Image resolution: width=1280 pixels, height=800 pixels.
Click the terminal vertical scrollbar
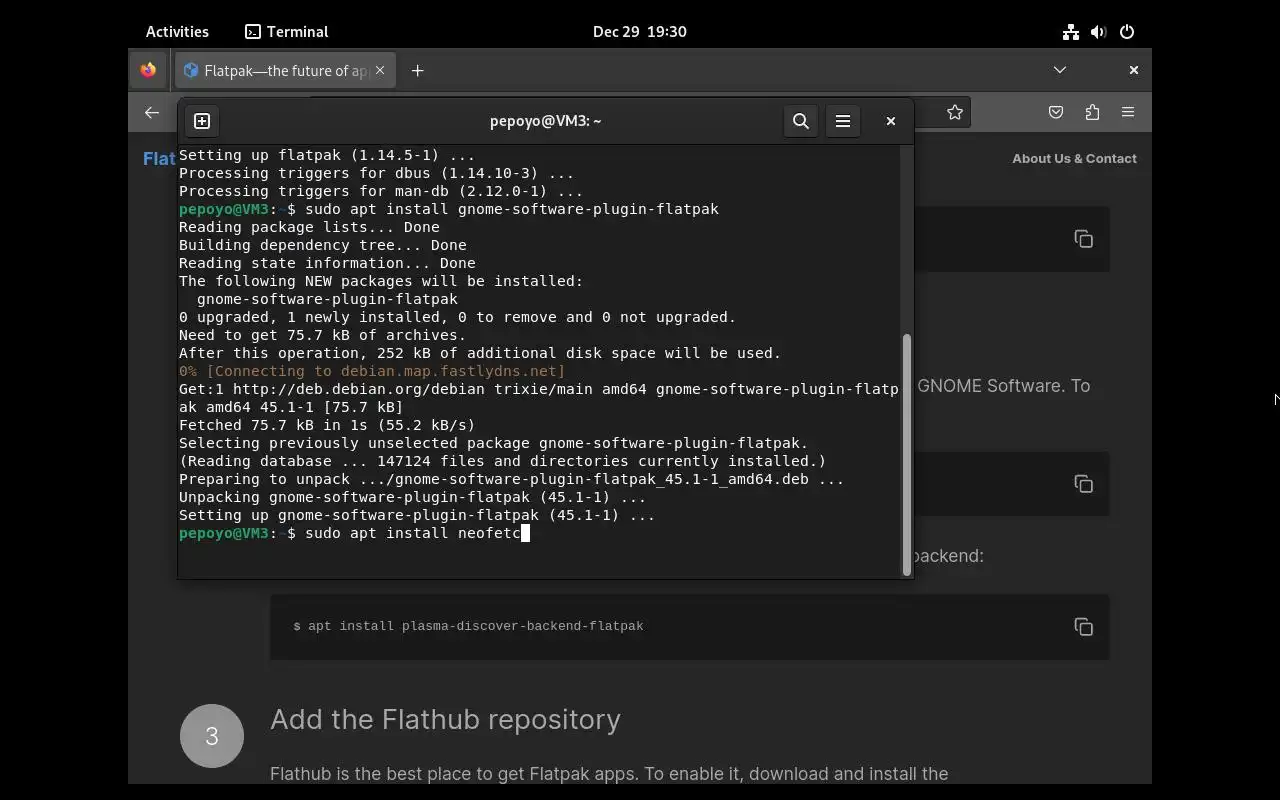pos(907,454)
